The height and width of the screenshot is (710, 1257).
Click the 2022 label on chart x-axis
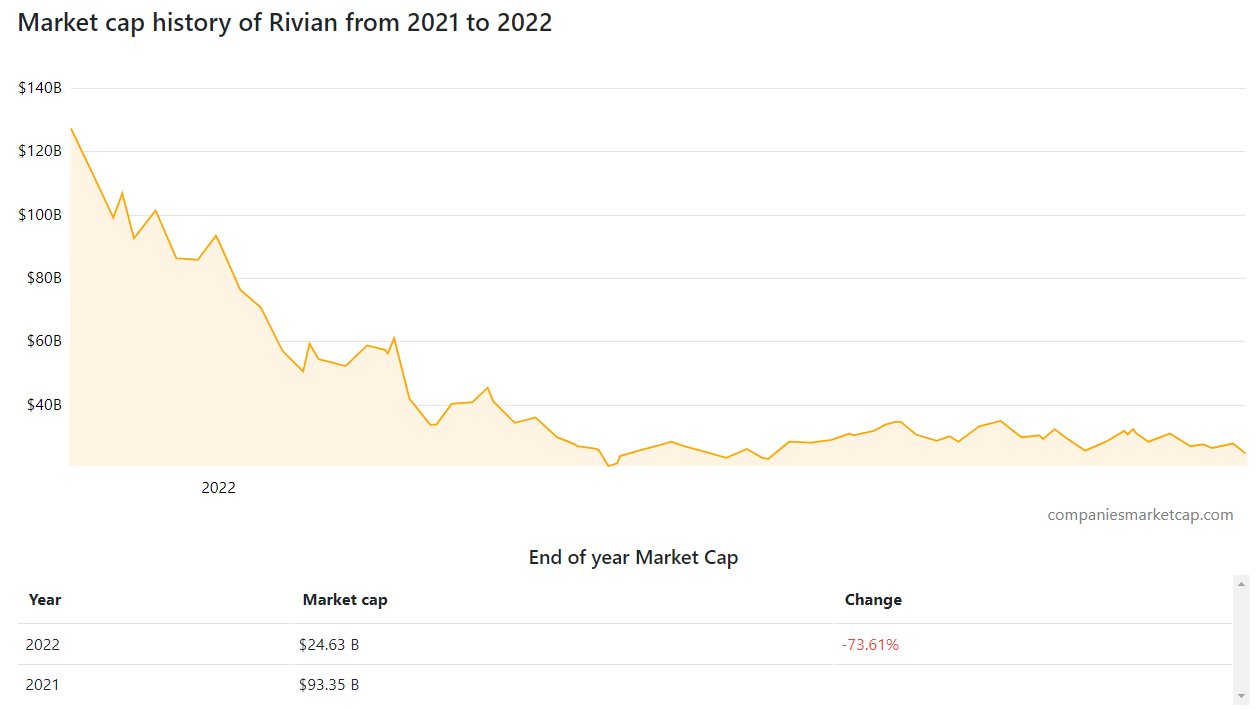tap(218, 488)
